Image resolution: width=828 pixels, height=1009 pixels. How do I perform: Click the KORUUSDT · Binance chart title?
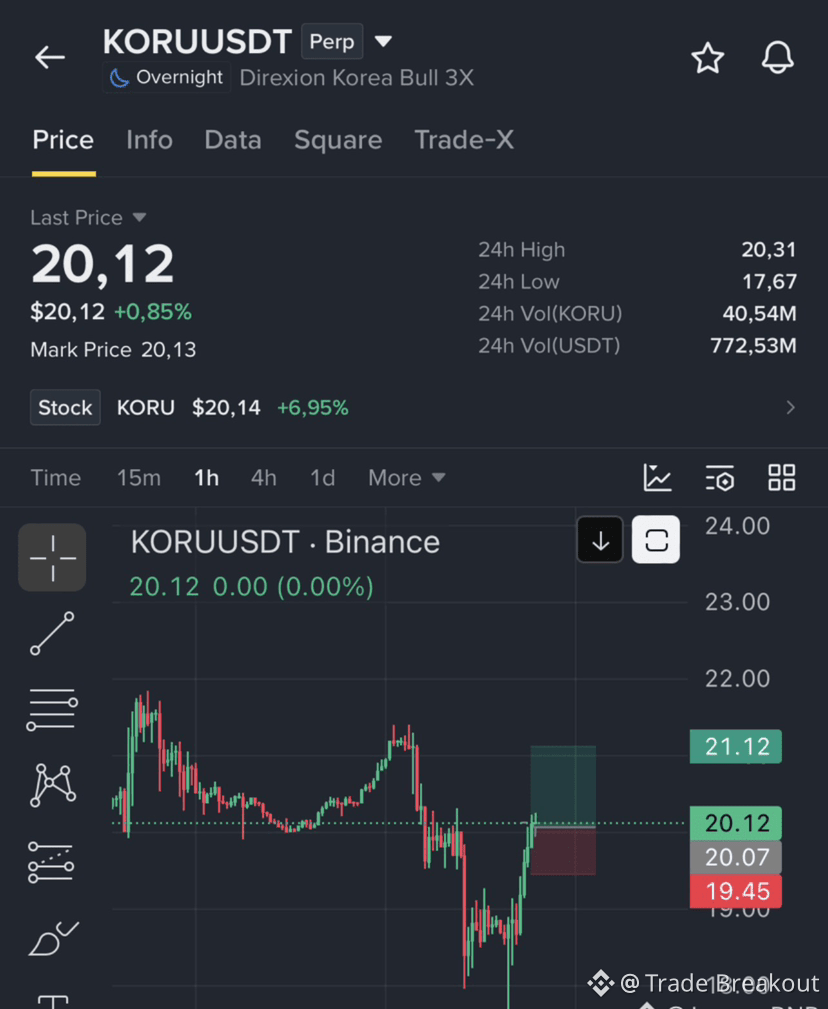click(x=285, y=542)
